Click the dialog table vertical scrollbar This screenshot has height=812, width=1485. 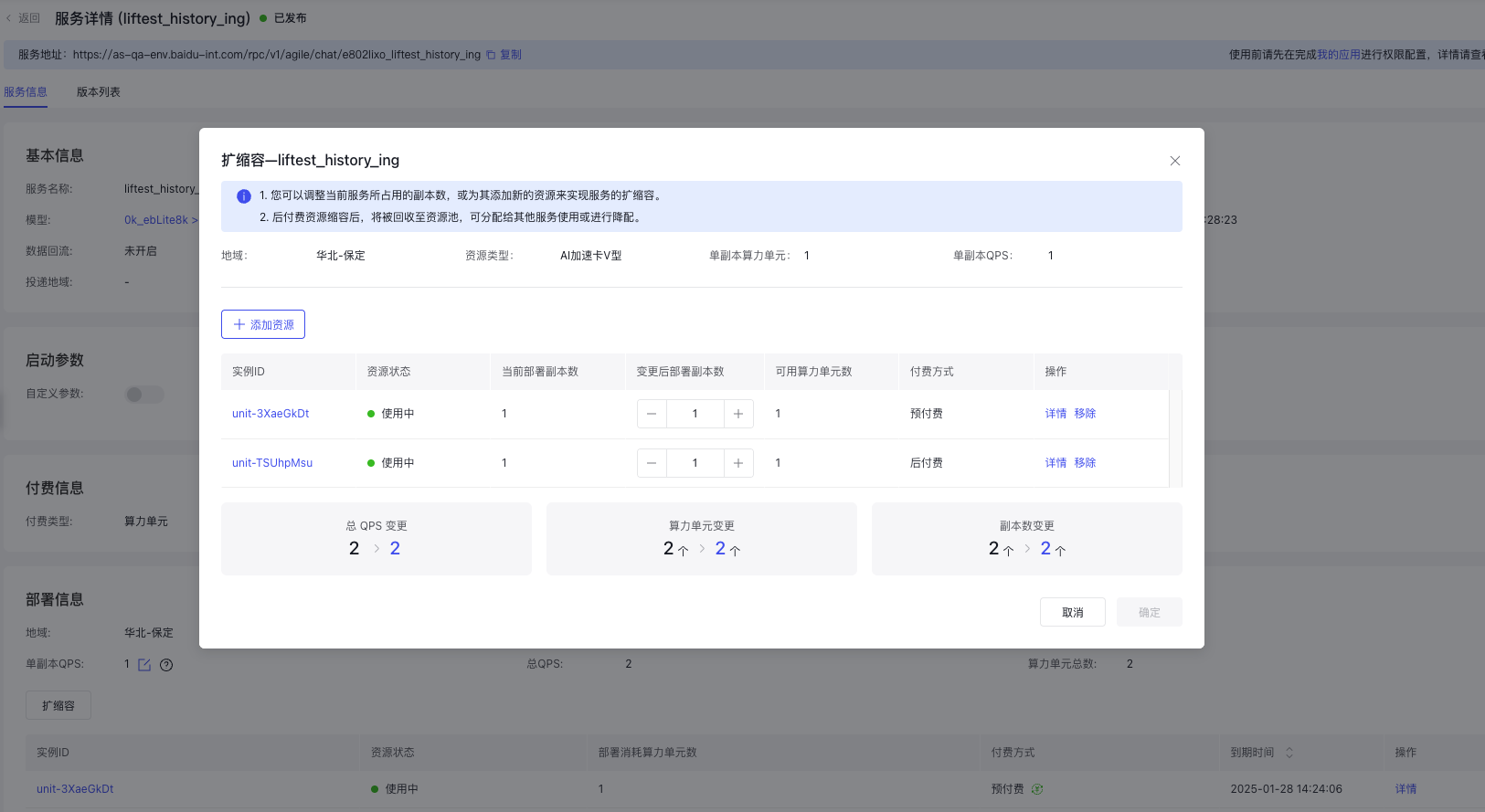(x=1175, y=438)
